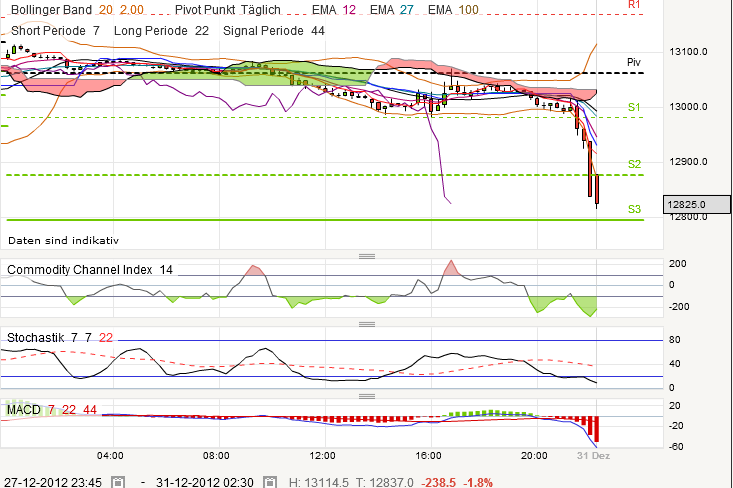Click the S1 support level label

coord(634,107)
